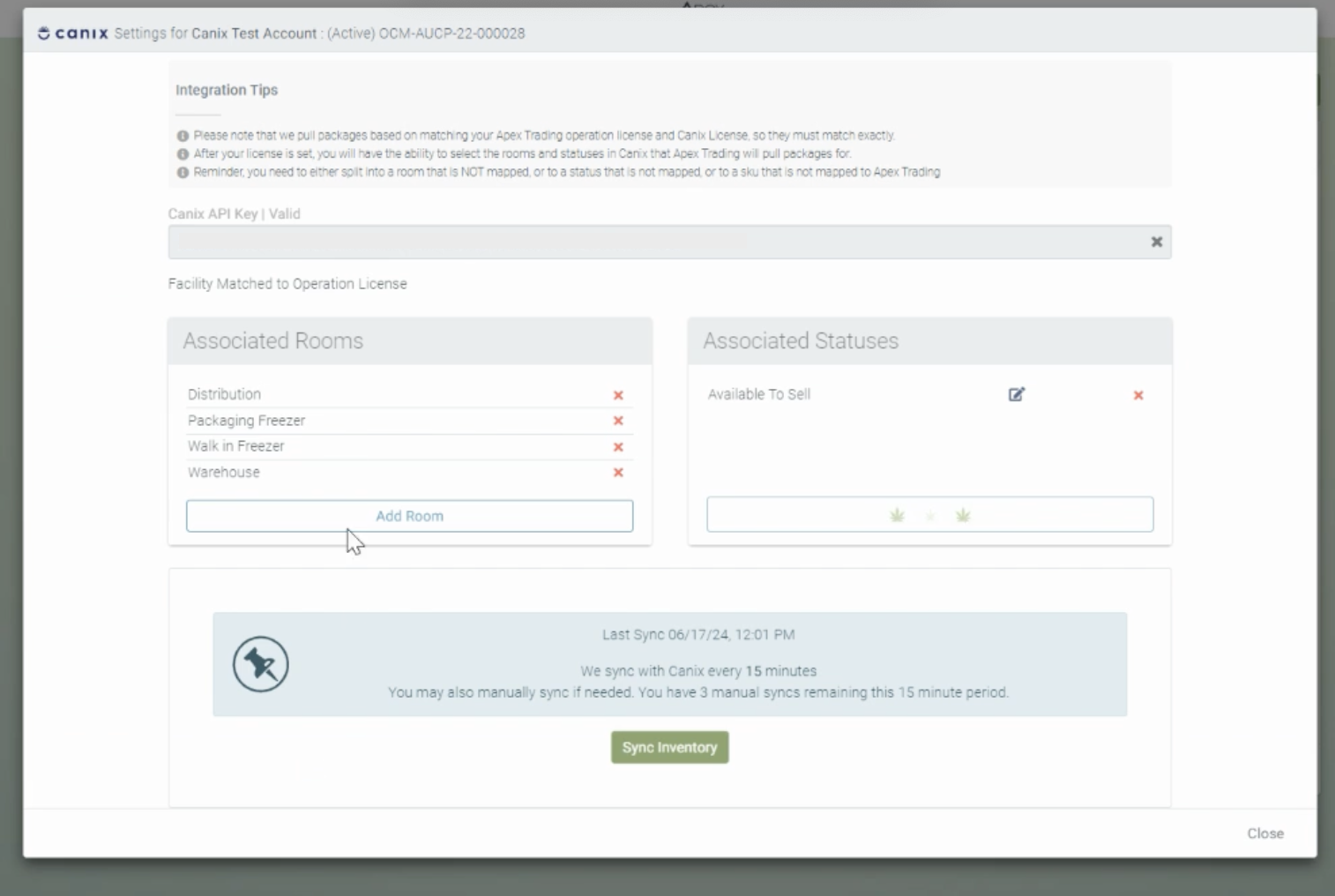Click the settings title with license number
The image size is (1335, 896).
click(x=319, y=34)
